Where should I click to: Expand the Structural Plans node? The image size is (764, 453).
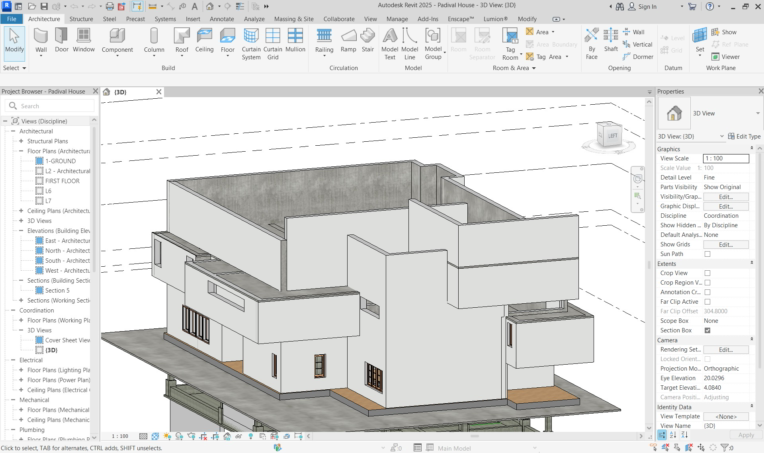[21, 141]
